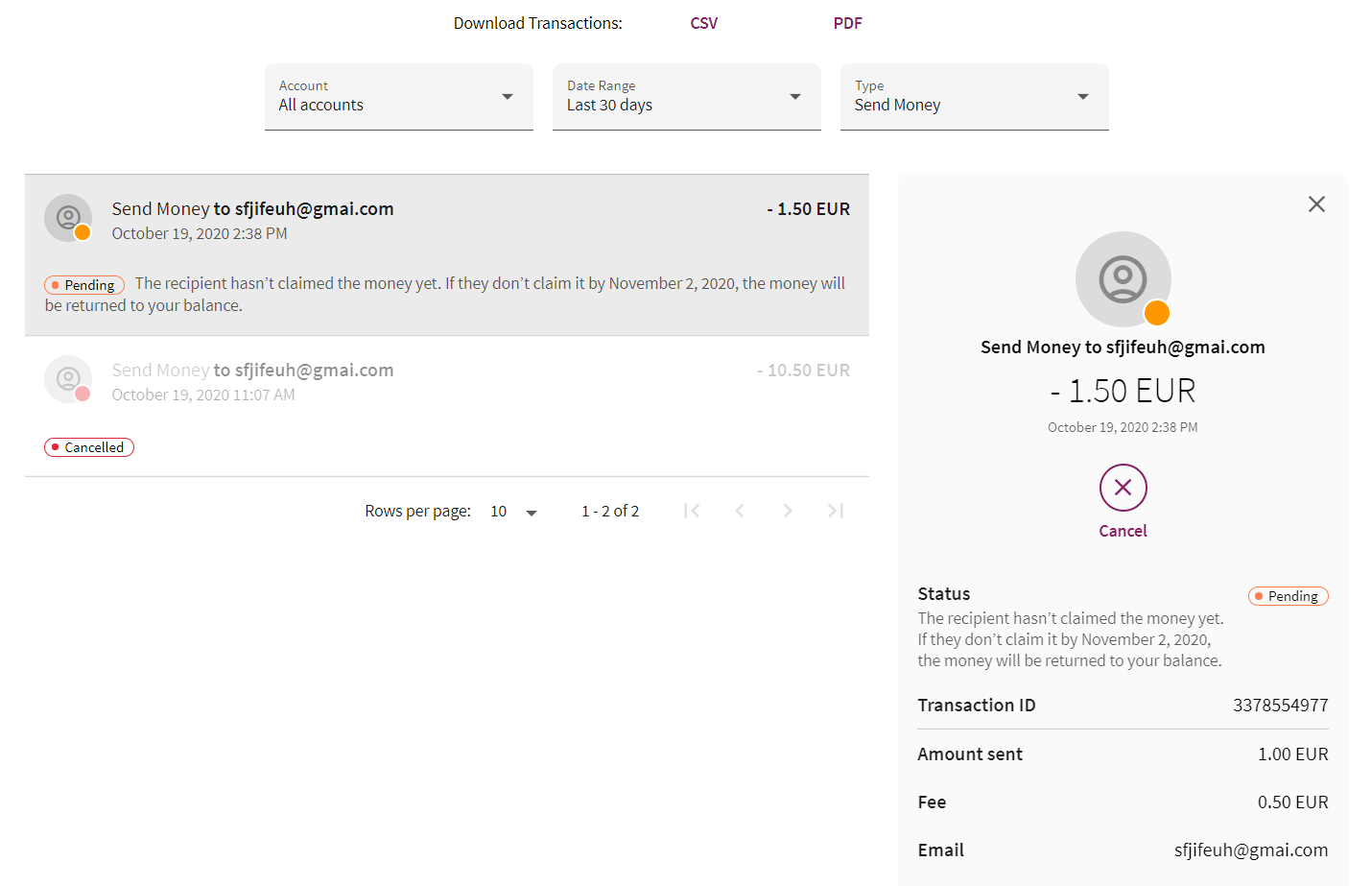
Task: Jump to last page of transactions
Action: click(836, 511)
